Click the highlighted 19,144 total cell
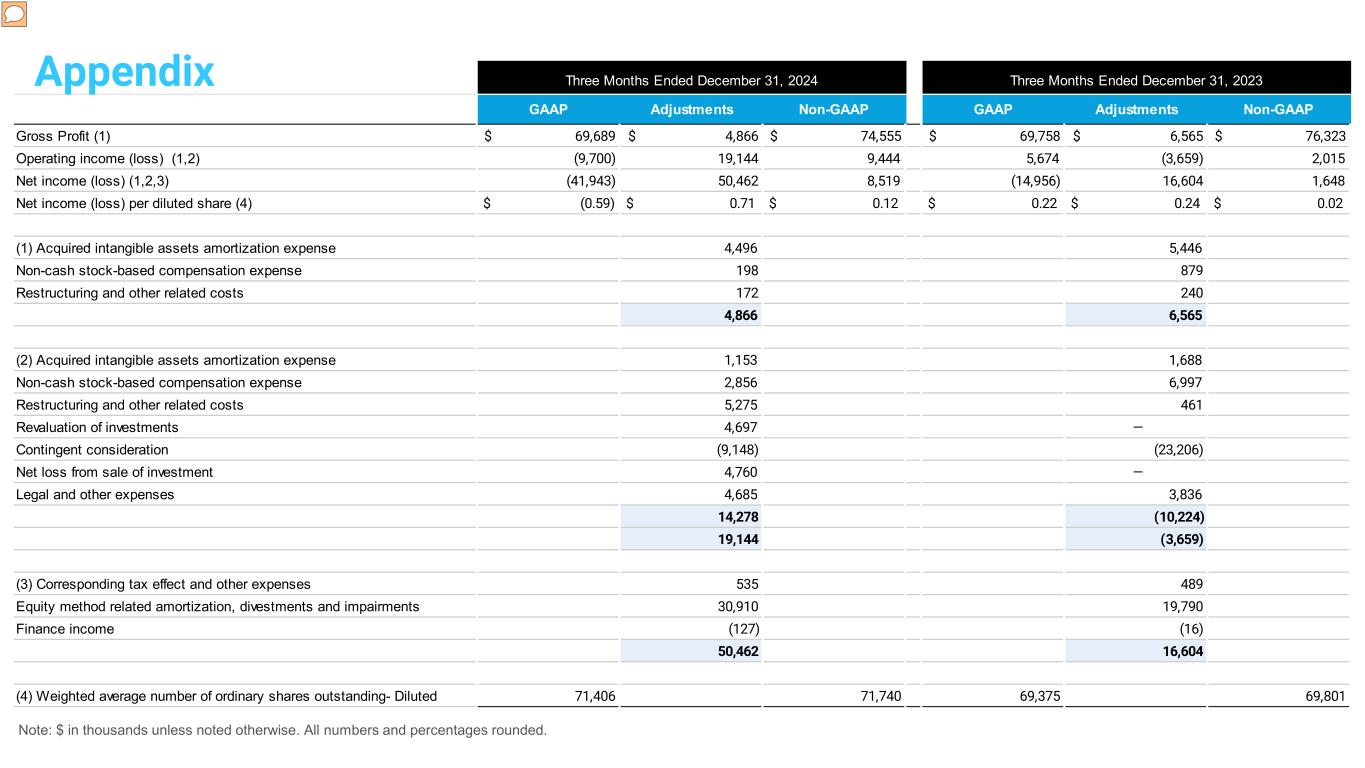The width and height of the screenshot is (1365, 768). (740, 539)
